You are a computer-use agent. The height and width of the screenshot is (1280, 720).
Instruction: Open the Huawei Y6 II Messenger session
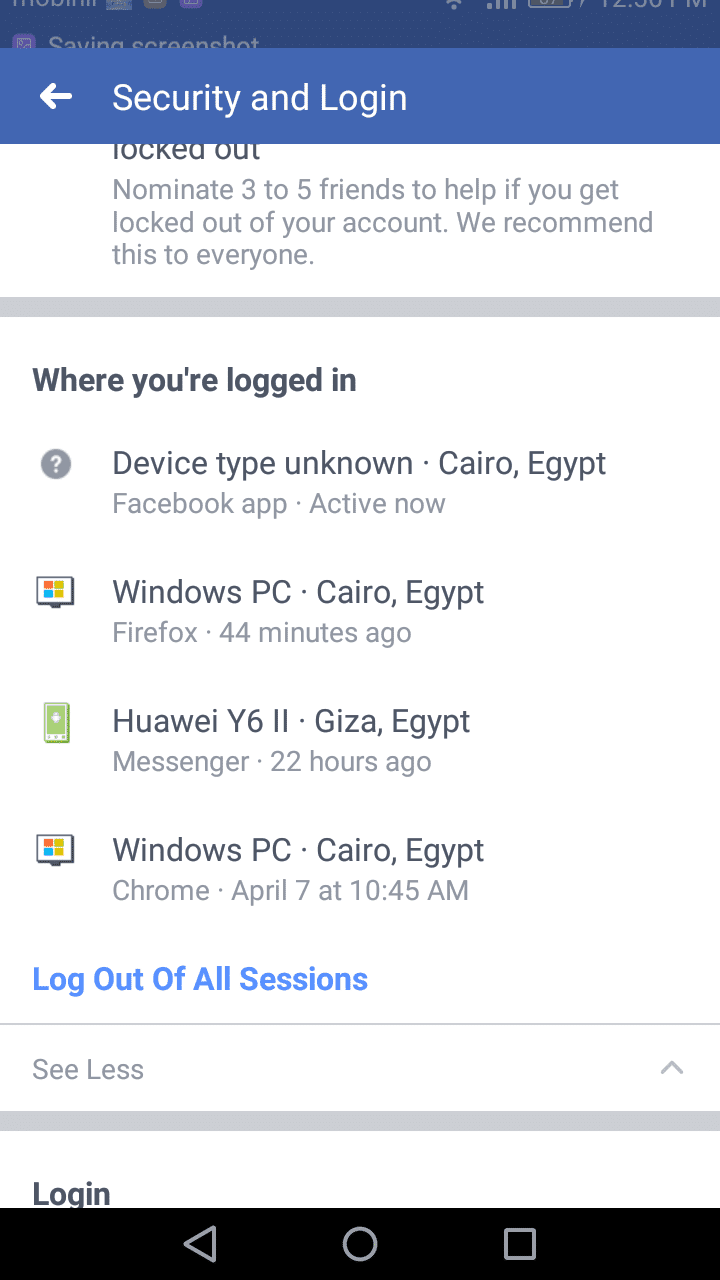[291, 739]
